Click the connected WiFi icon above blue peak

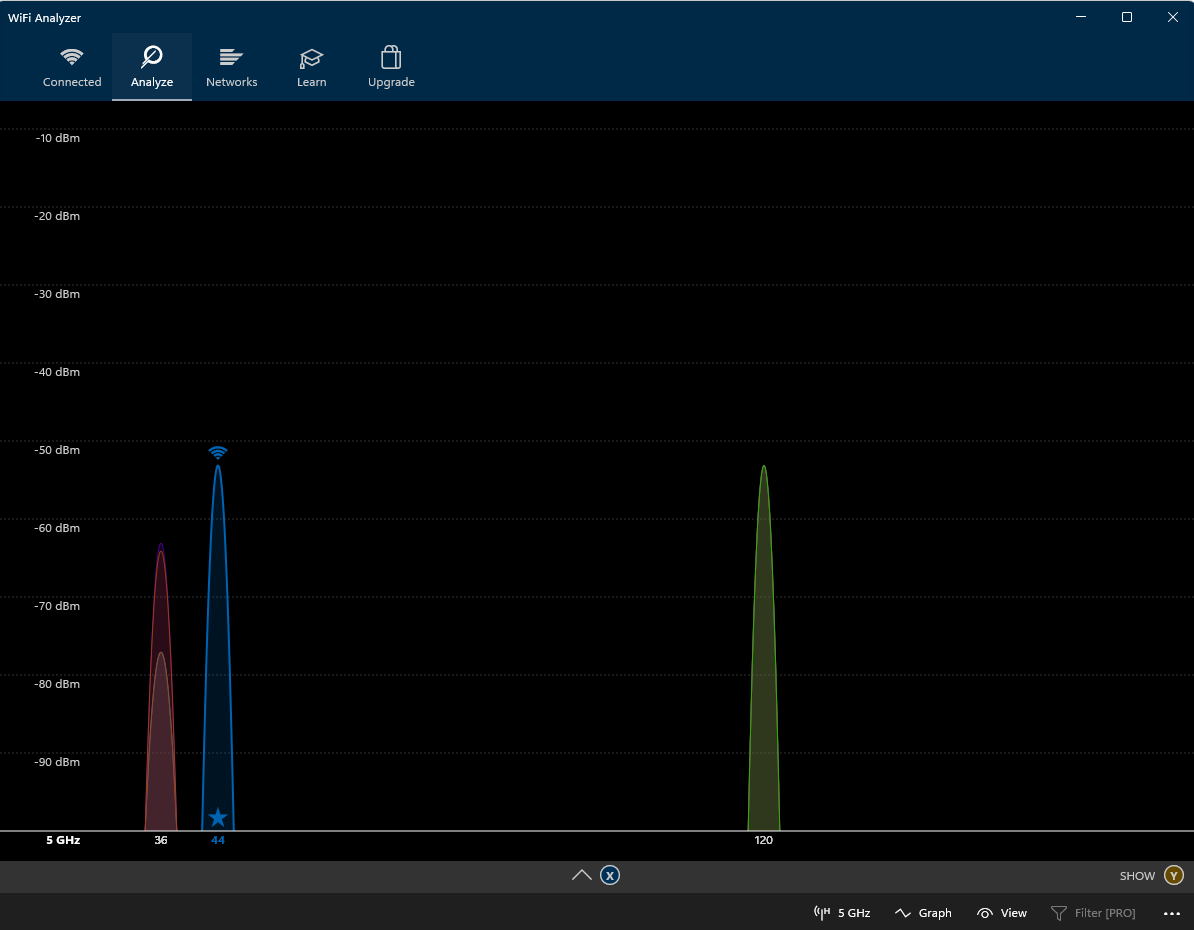(x=218, y=453)
